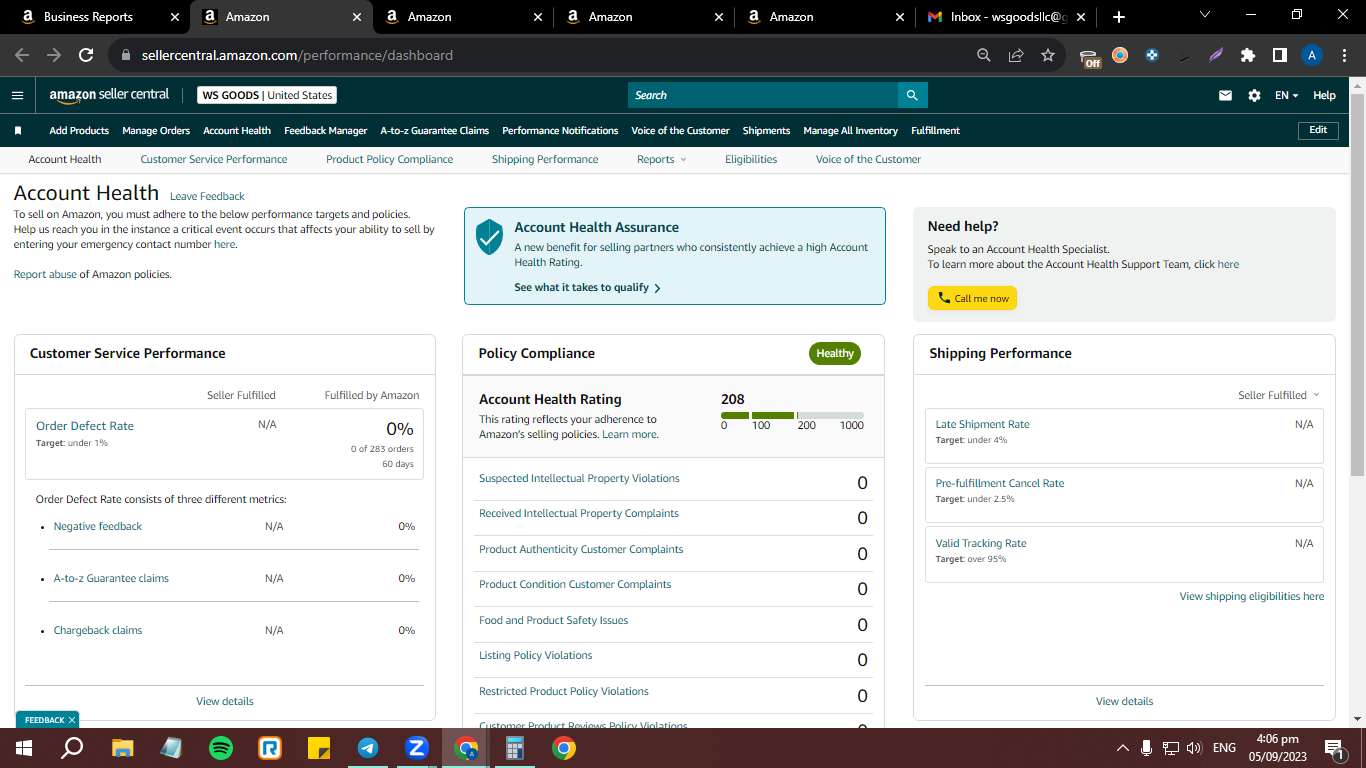Open the Chrome tab search chevron
Image resolution: width=1366 pixels, height=768 pixels.
(x=1204, y=15)
